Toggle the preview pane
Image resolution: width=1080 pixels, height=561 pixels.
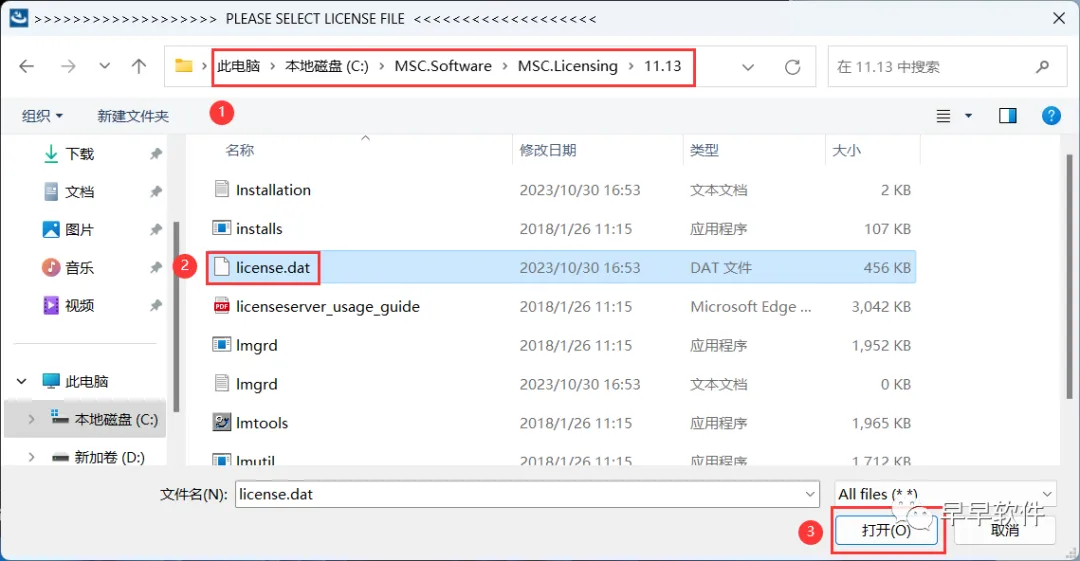click(x=1008, y=116)
